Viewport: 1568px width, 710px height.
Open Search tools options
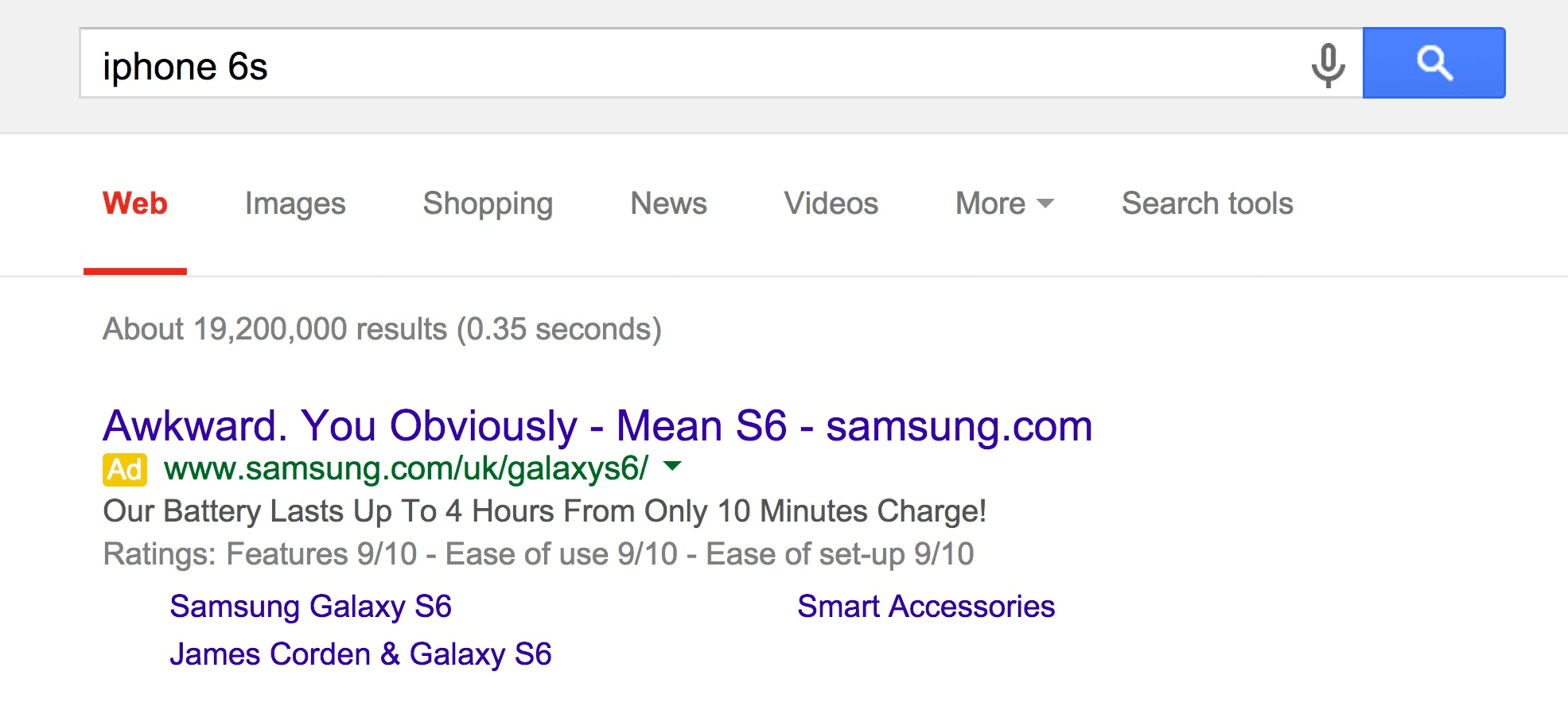pos(1206,204)
